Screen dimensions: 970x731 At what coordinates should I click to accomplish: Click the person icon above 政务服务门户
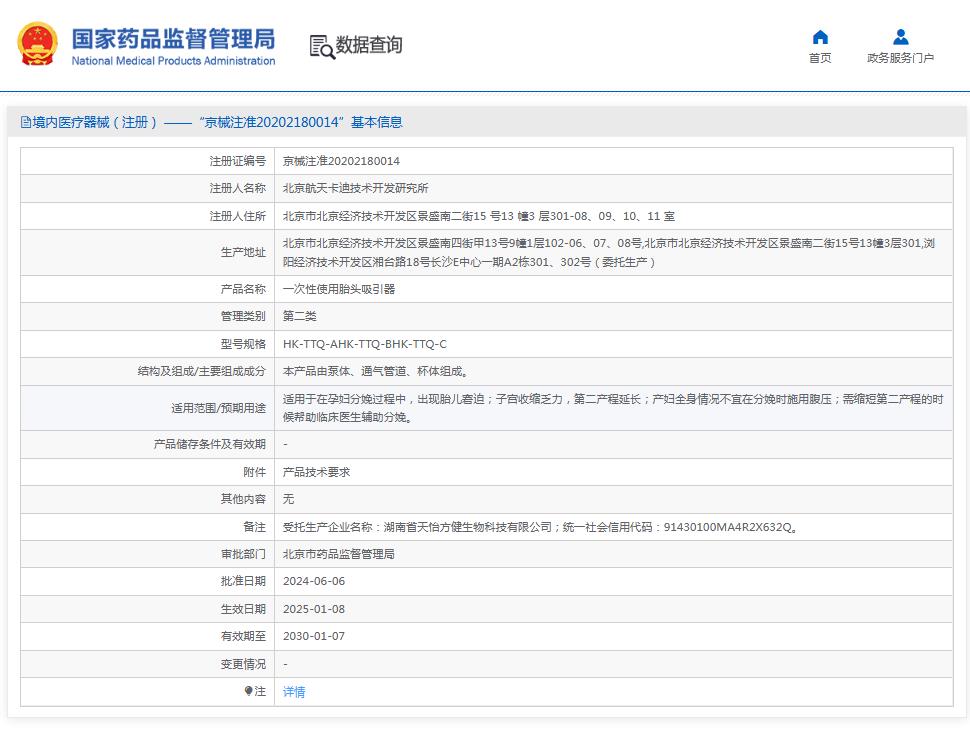pos(899,35)
